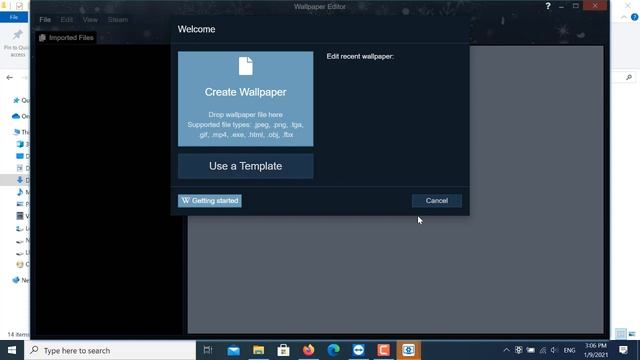The image size is (640, 360).
Task: Open the notification center icon
Action: pos(623,350)
